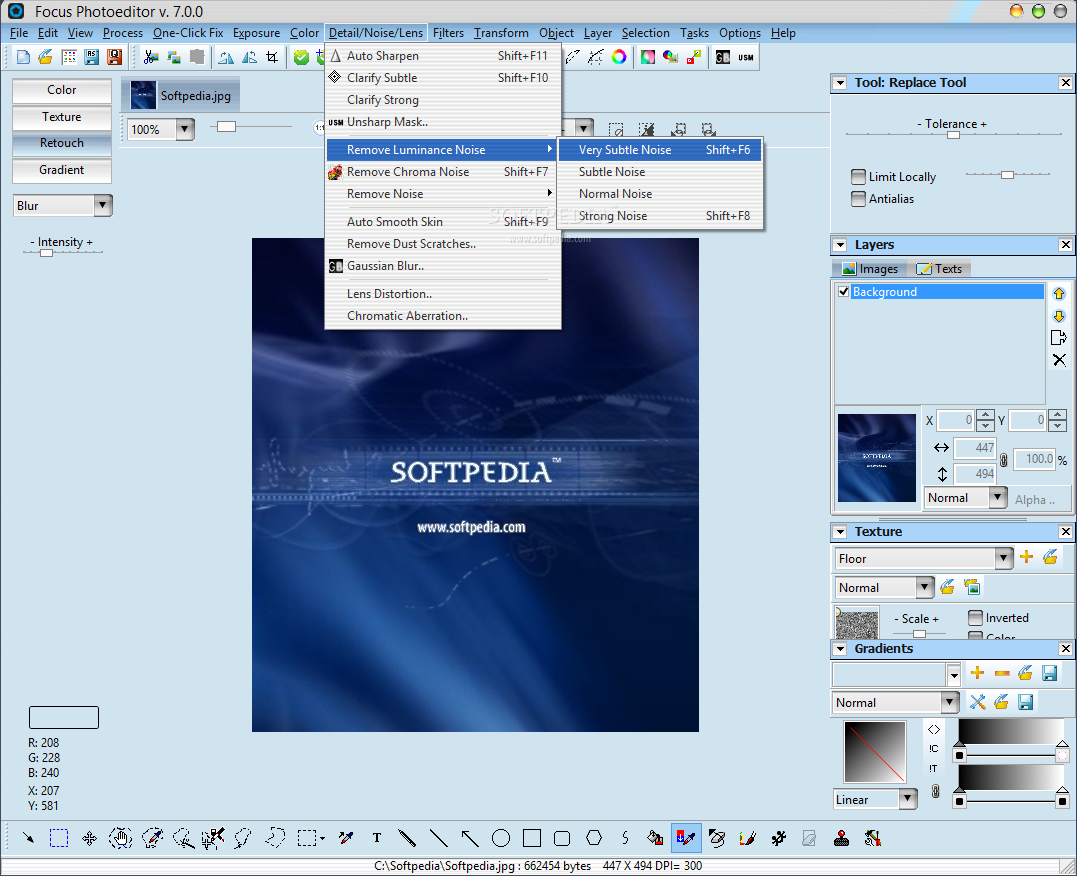Click the Color button

pyautogui.click(x=62, y=90)
